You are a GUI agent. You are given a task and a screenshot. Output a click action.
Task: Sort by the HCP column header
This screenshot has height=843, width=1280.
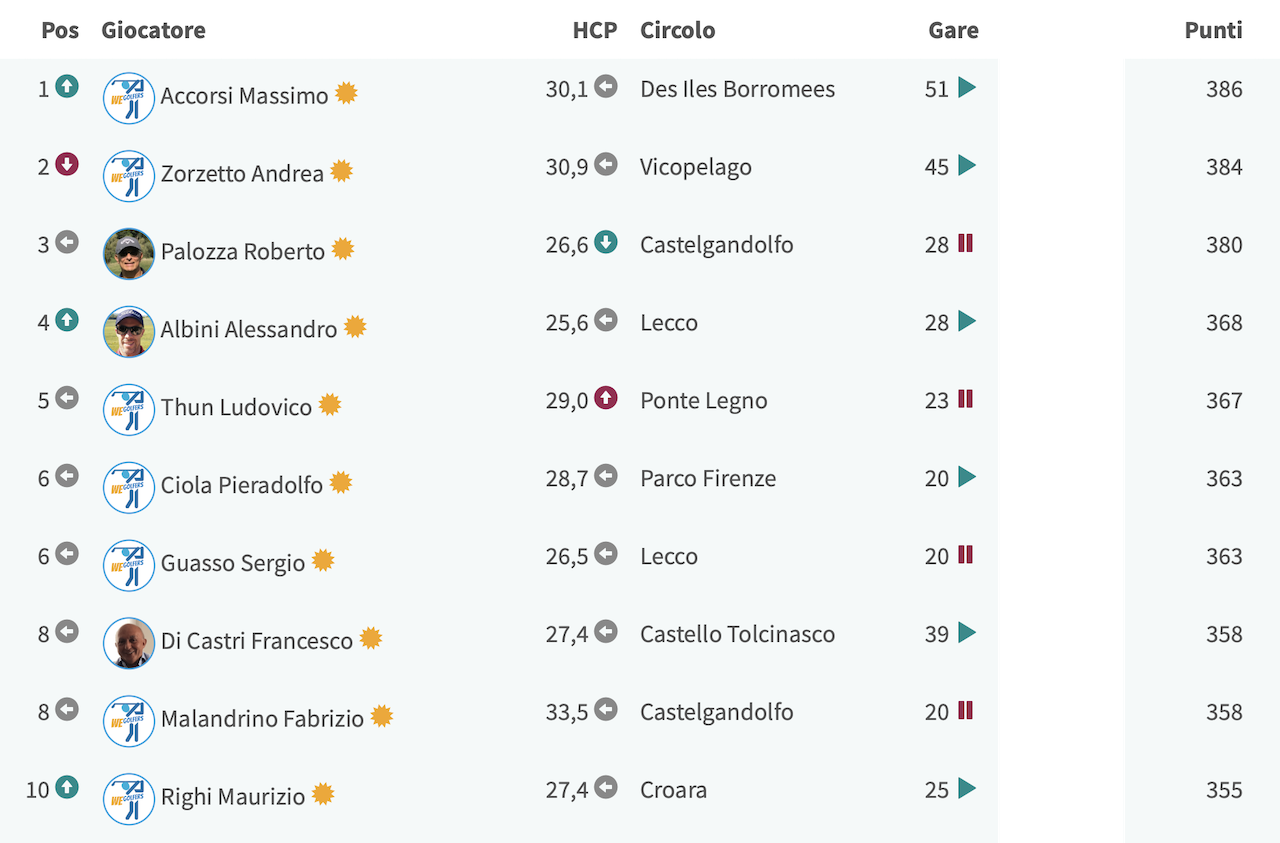pos(595,30)
